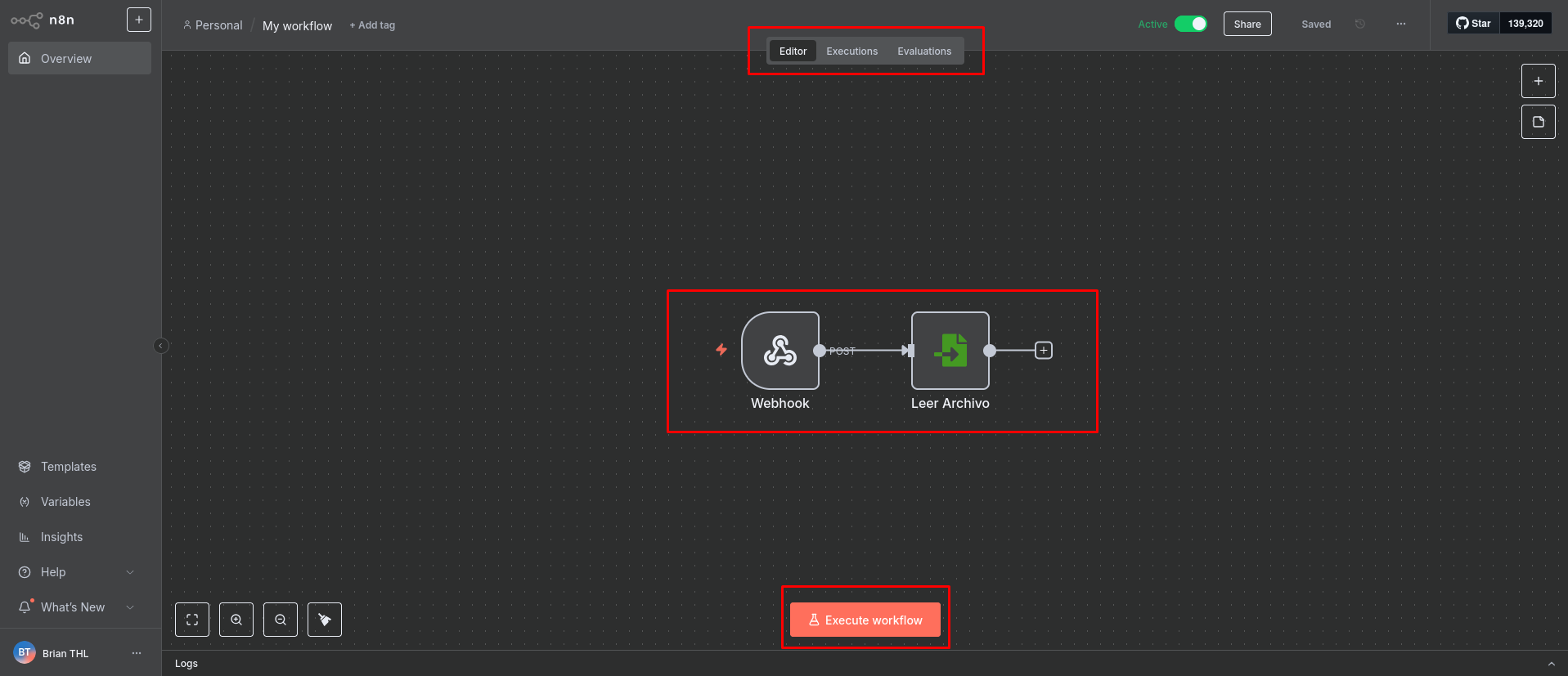The image size is (1568, 676).
Task: Click Add tag next to workflow name
Action: 372,25
